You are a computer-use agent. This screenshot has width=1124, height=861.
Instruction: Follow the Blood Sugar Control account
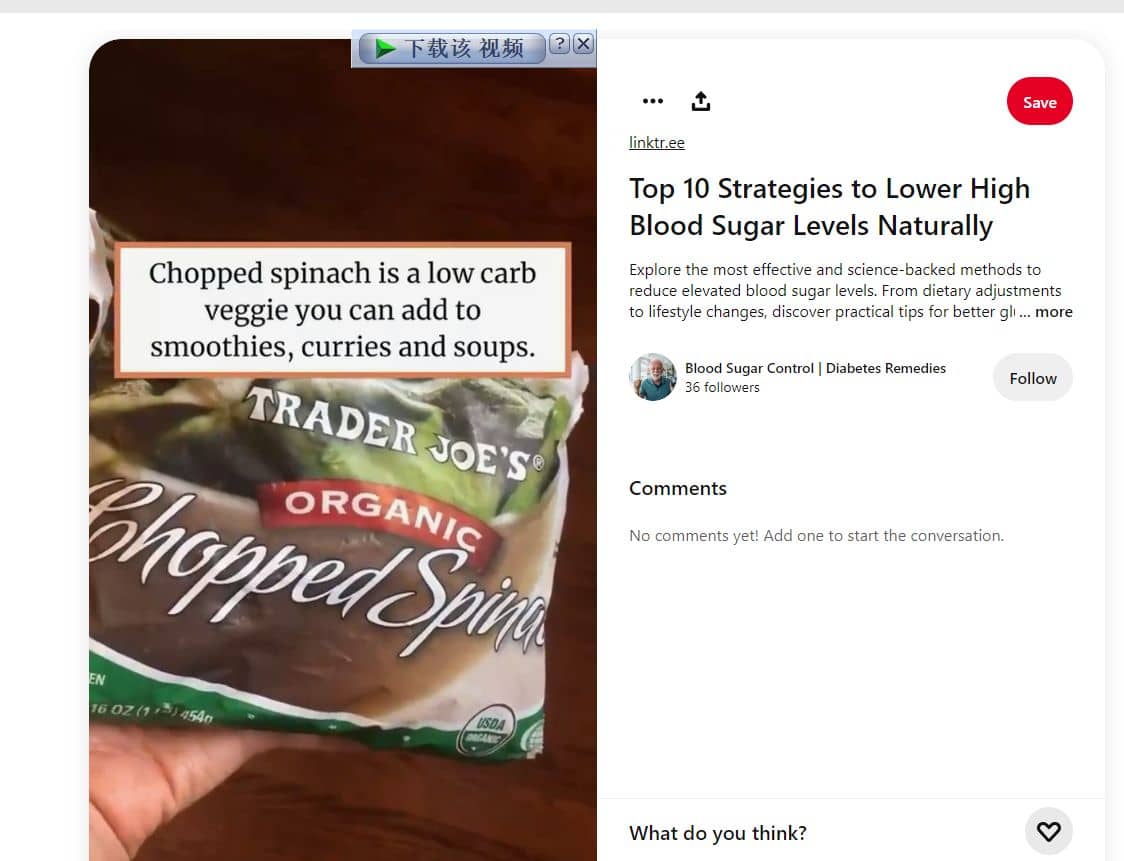coord(1032,377)
